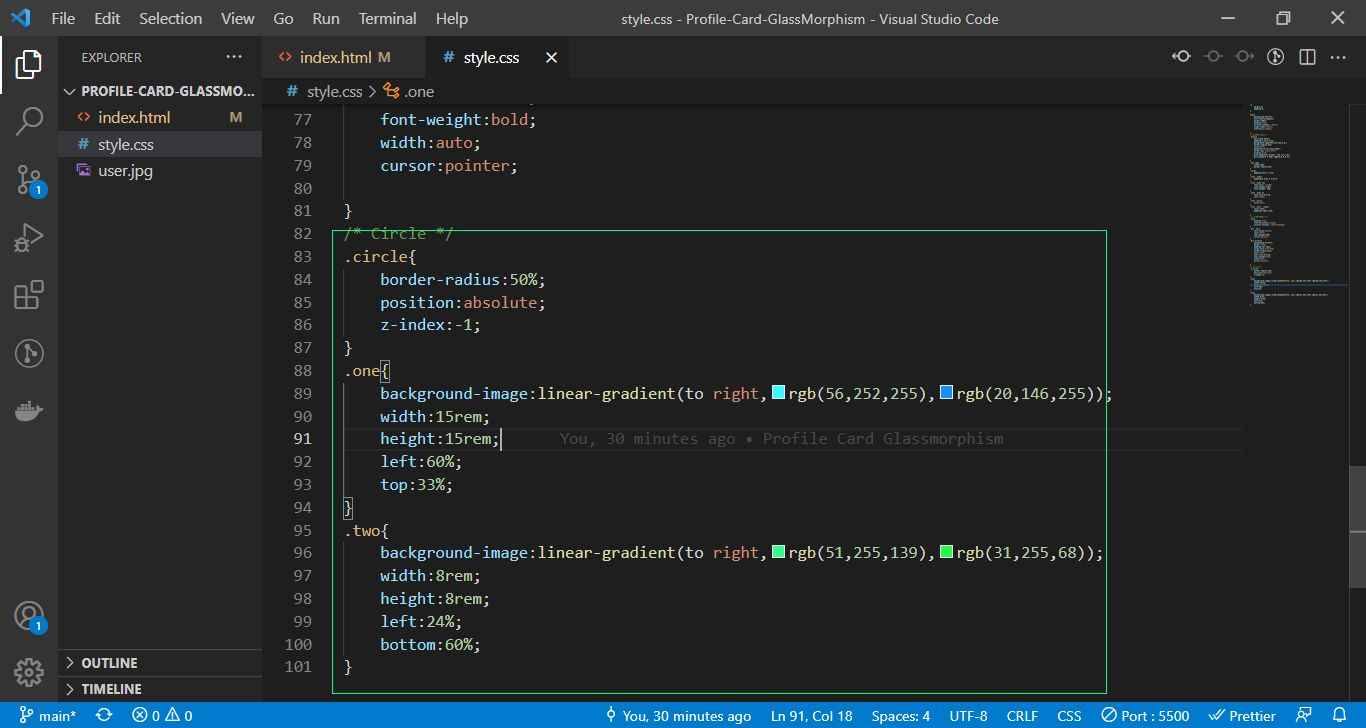Click the blame info in status bar
Screen dimensions: 1366x728
(679, 715)
